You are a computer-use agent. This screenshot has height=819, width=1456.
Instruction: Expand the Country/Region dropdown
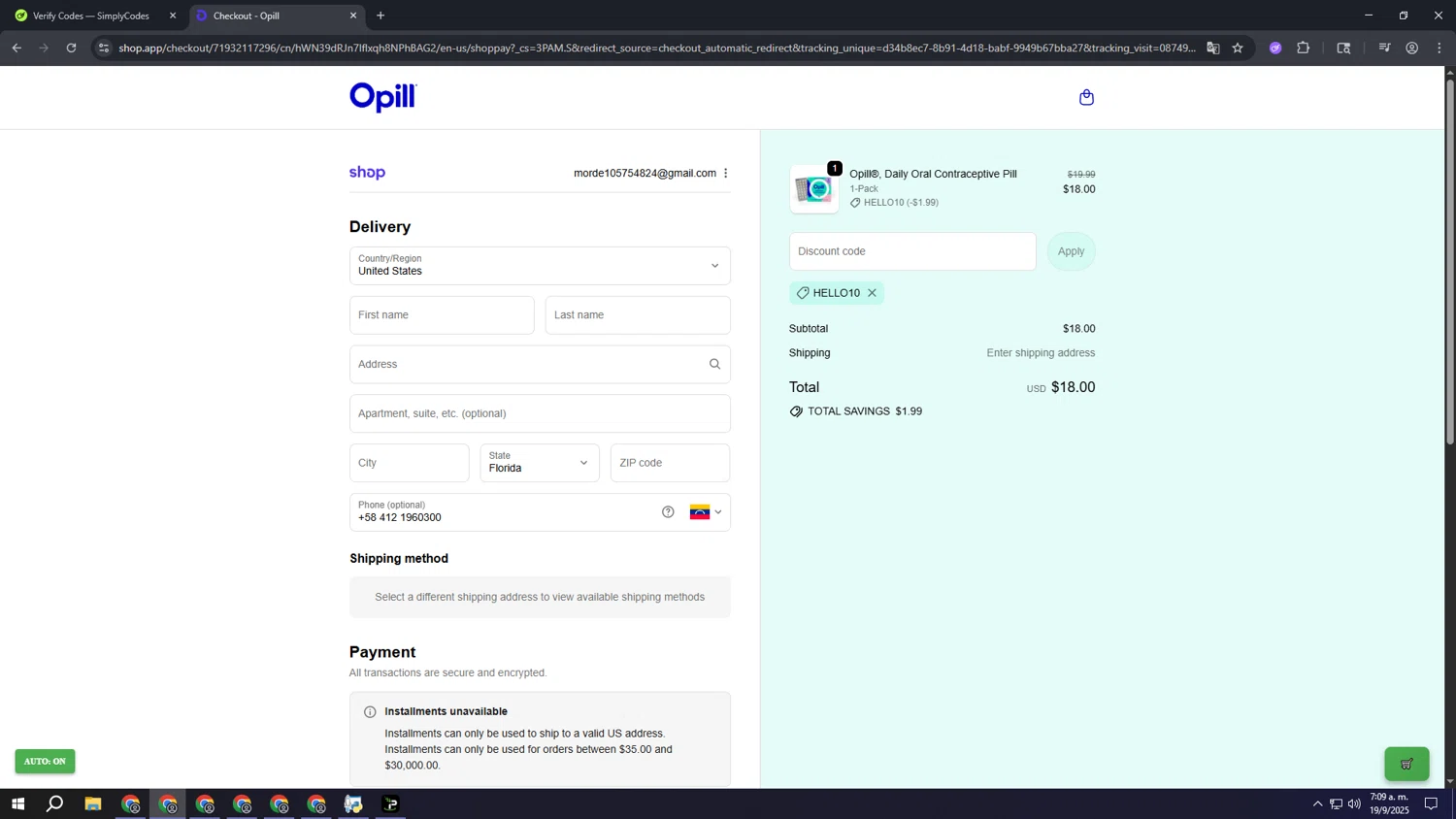click(x=540, y=266)
